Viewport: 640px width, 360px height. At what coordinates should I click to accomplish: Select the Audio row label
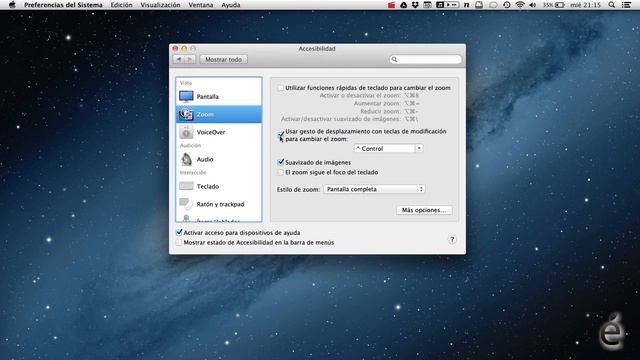[x=205, y=160]
